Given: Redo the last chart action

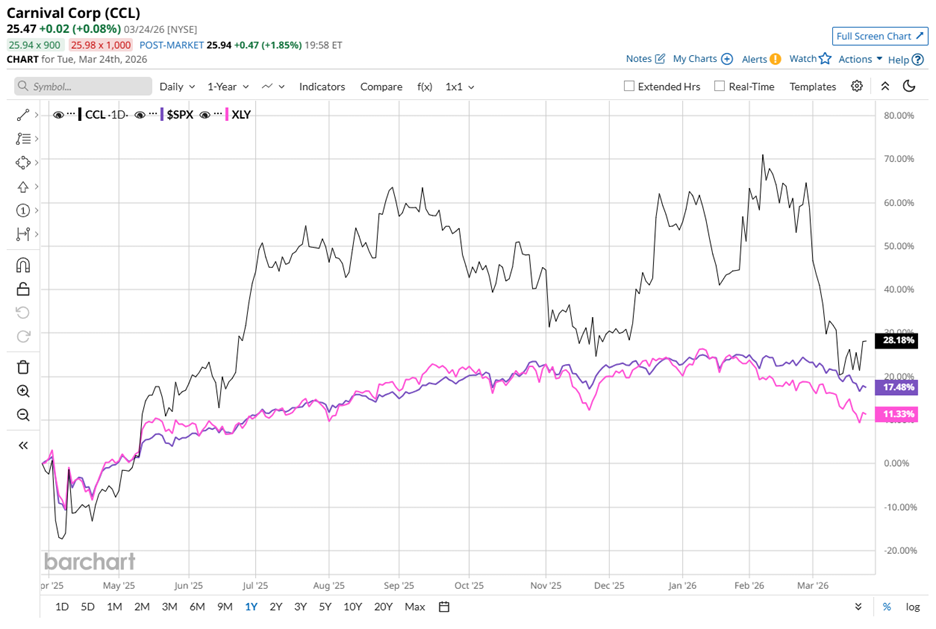Looking at the screenshot, I should click(23, 337).
